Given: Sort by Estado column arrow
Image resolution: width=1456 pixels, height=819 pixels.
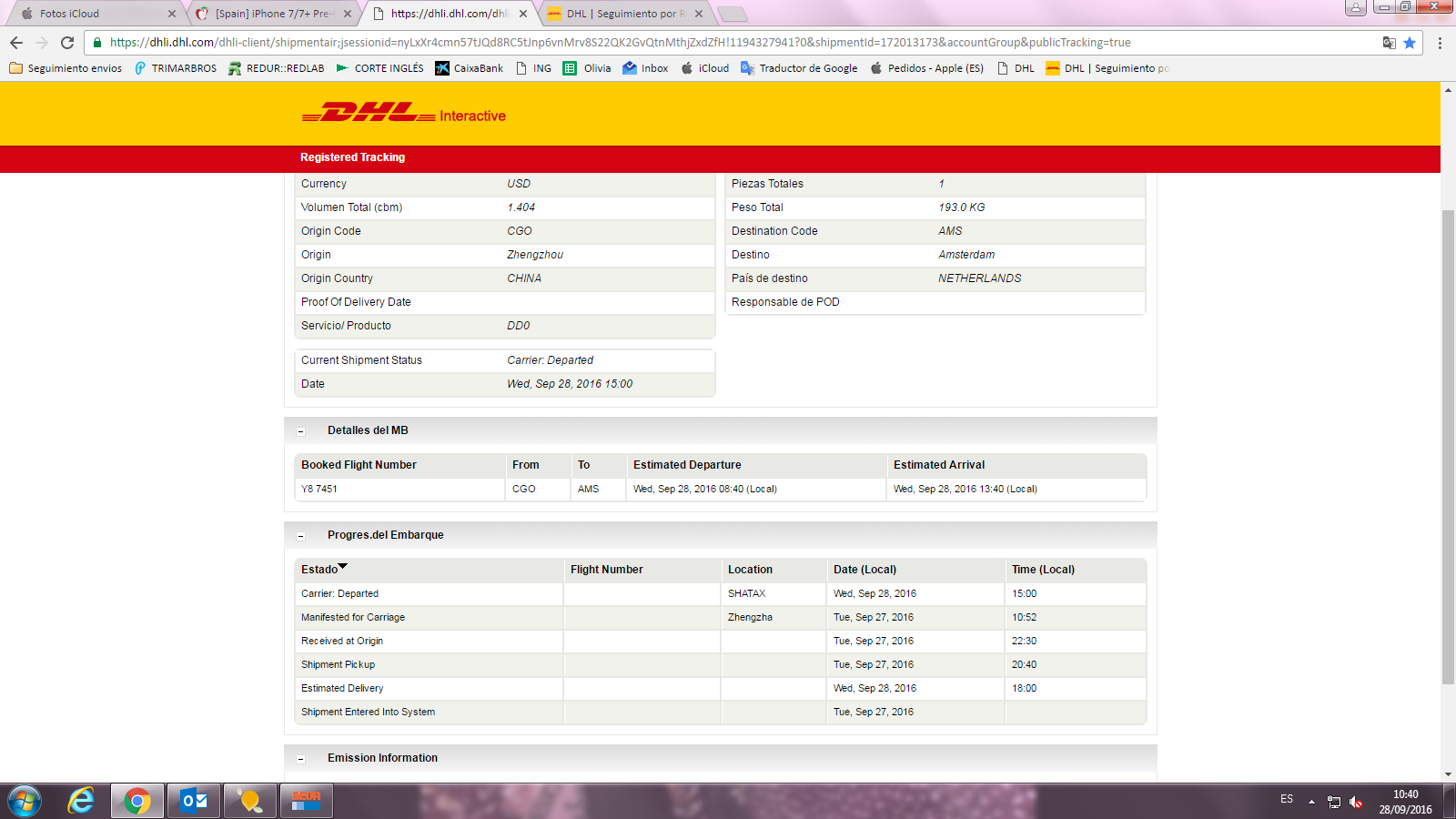Looking at the screenshot, I should (x=343, y=567).
